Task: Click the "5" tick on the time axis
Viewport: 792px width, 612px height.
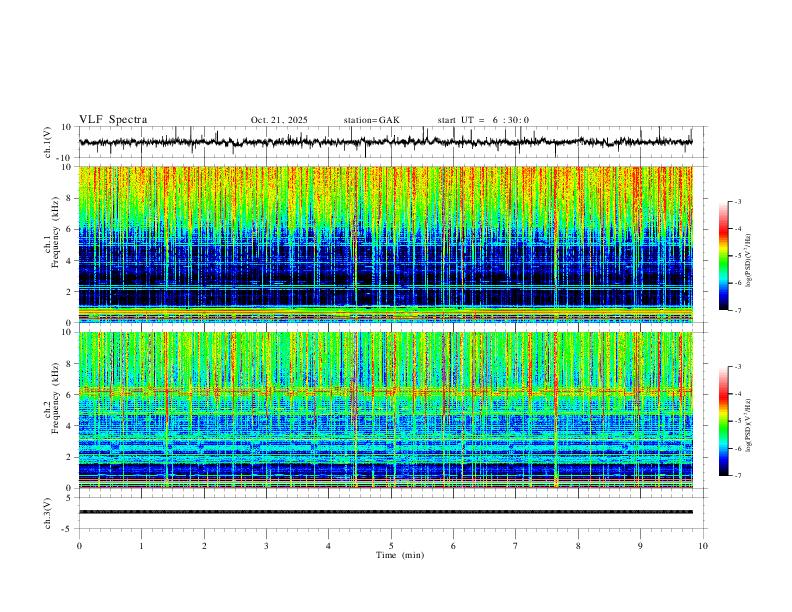Action: tap(391, 546)
